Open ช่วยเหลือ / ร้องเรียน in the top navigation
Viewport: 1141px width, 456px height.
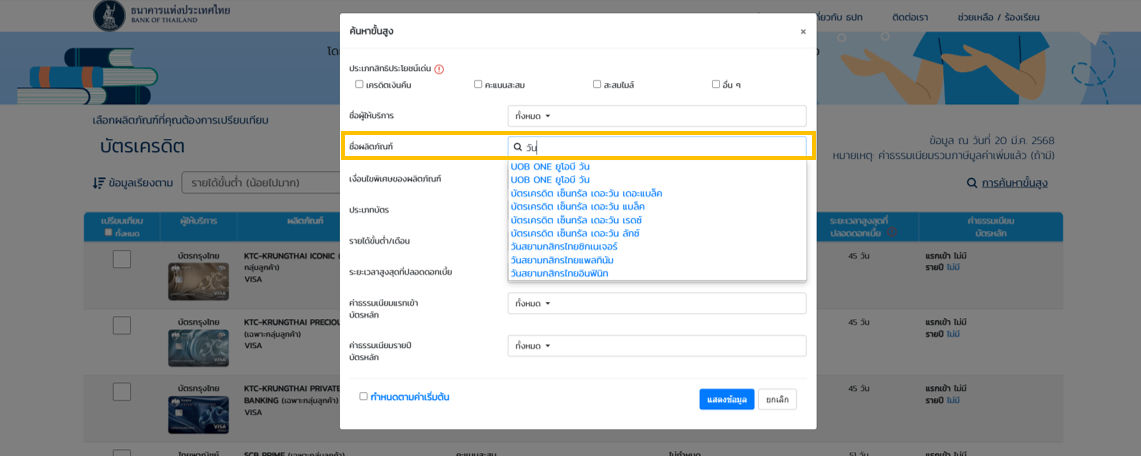click(x=999, y=17)
